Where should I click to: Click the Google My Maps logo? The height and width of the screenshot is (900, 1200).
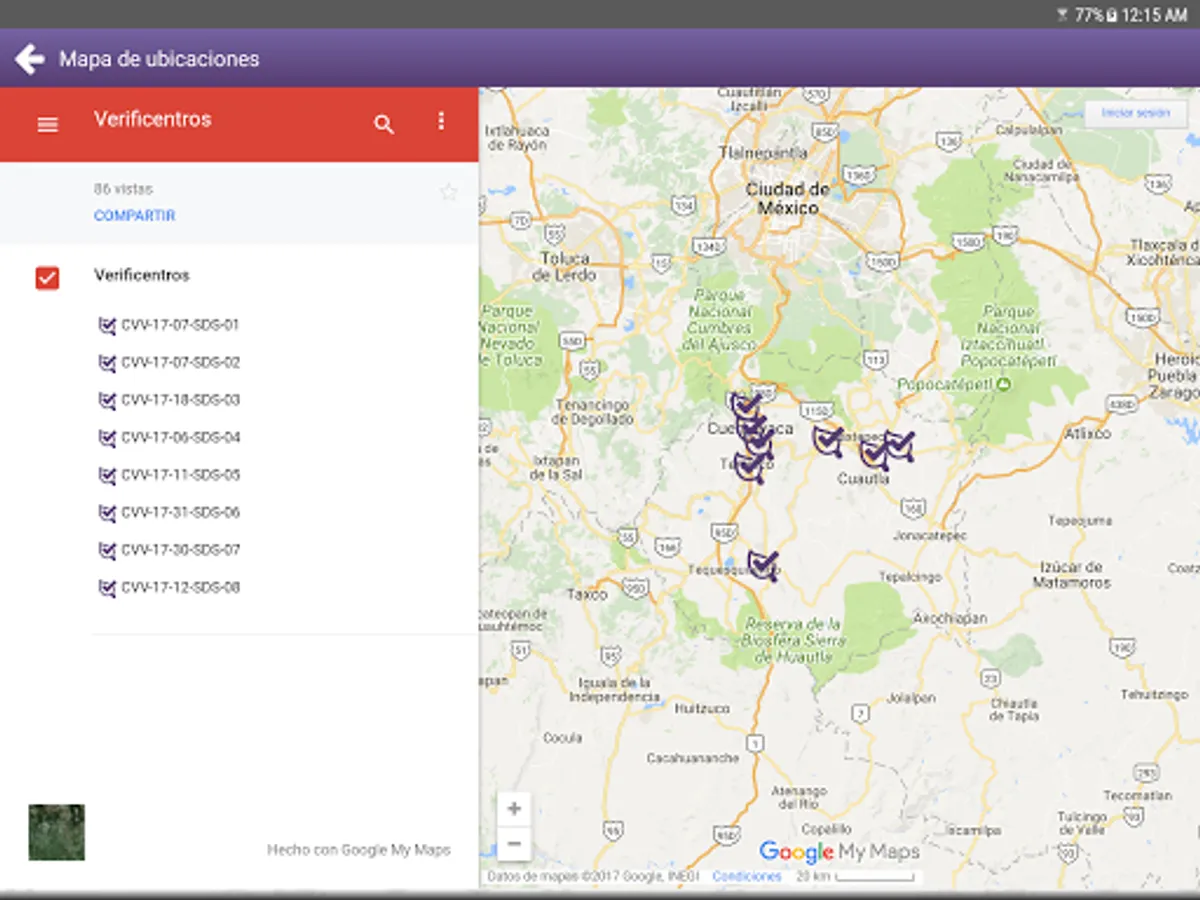click(839, 852)
